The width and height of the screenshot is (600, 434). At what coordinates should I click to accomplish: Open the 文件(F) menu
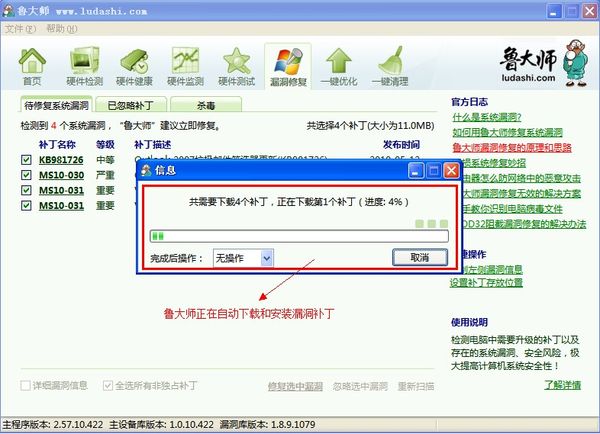point(20,29)
